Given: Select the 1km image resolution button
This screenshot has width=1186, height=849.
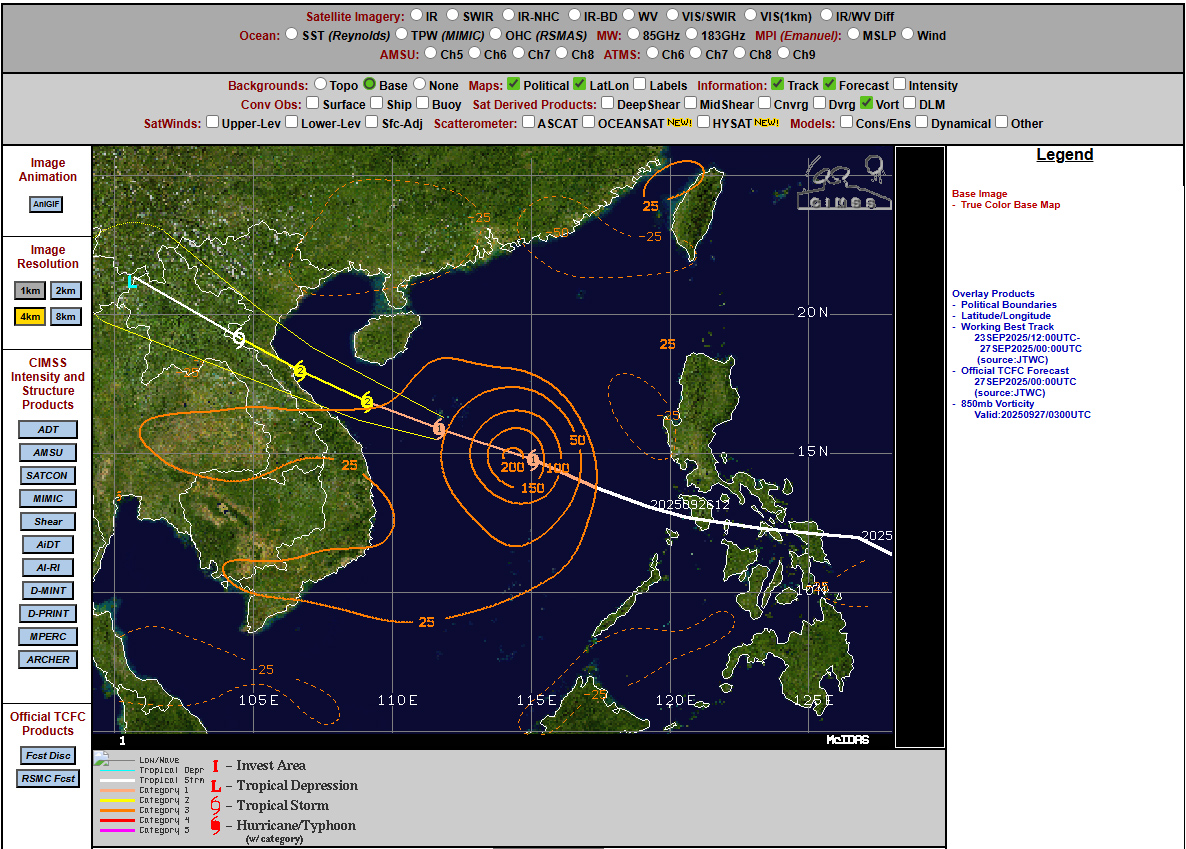Looking at the screenshot, I should [30, 290].
